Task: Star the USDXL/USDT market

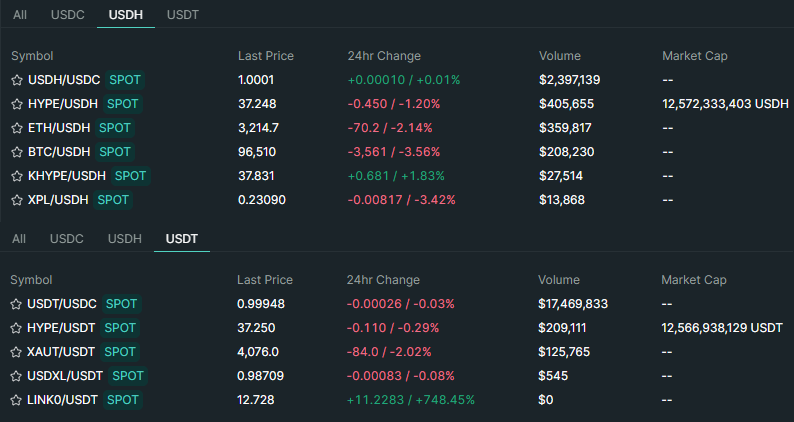Action: click(x=17, y=376)
